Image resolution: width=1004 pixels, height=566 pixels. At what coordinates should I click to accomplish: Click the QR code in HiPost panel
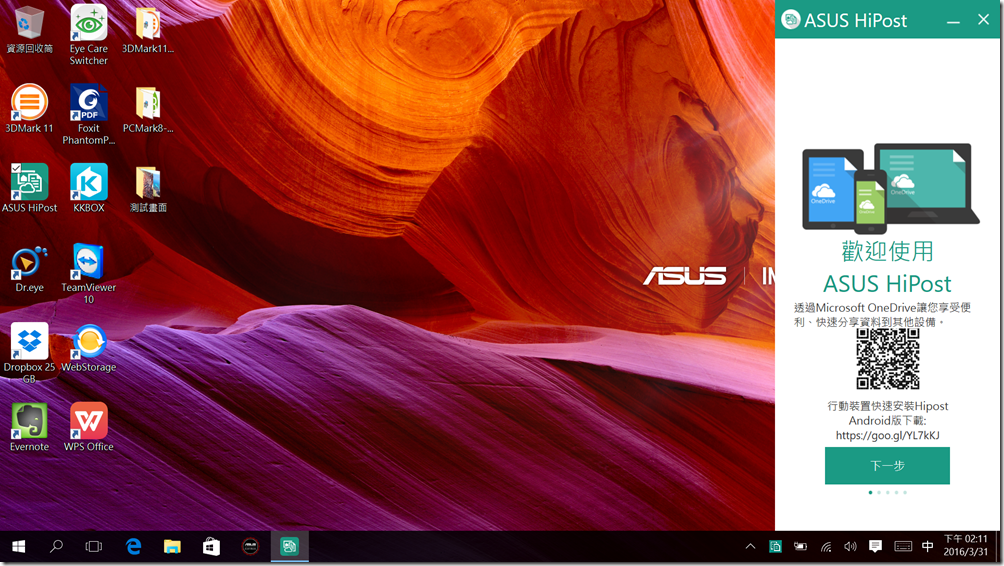pyautogui.click(x=887, y=359)
